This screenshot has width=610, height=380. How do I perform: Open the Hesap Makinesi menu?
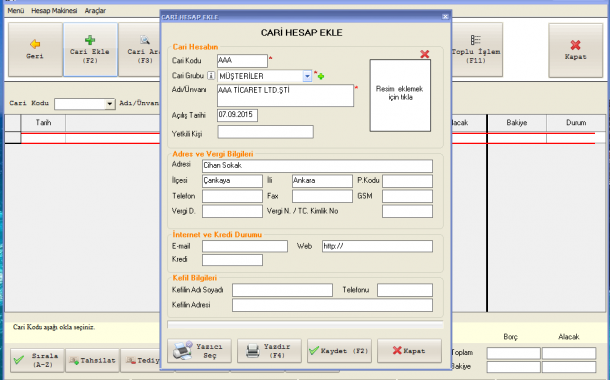54,11
